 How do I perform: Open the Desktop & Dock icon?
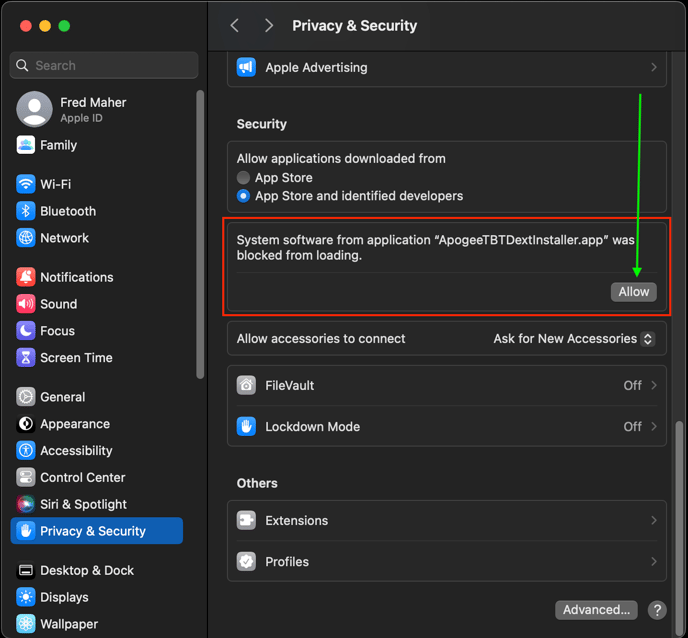(x=25, y=570)
